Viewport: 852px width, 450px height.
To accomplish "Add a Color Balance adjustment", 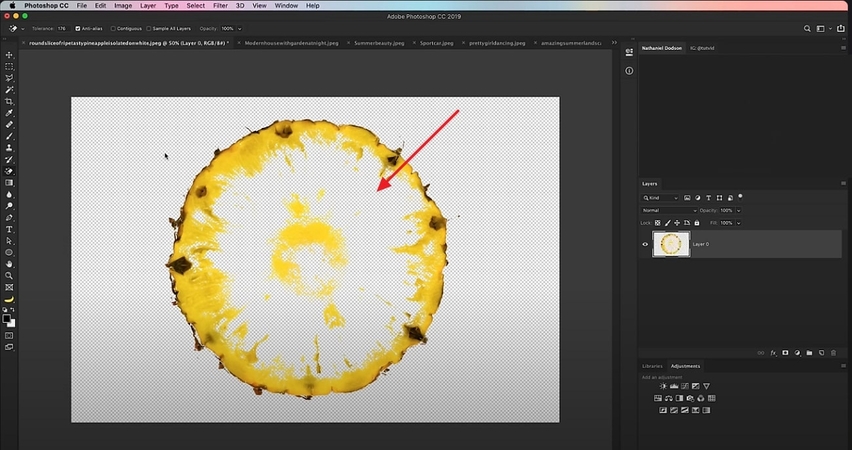I will point(668,398).
